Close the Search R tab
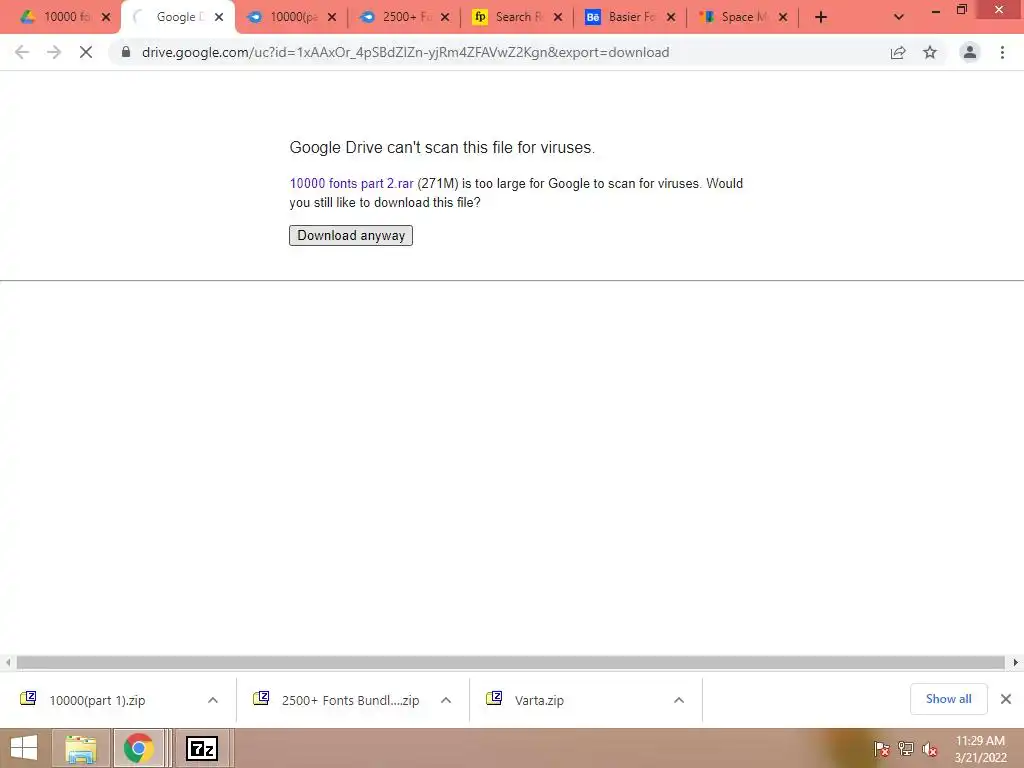This screenshot has height=768, width=1024. pyautogui.click(x=558, y=17)
